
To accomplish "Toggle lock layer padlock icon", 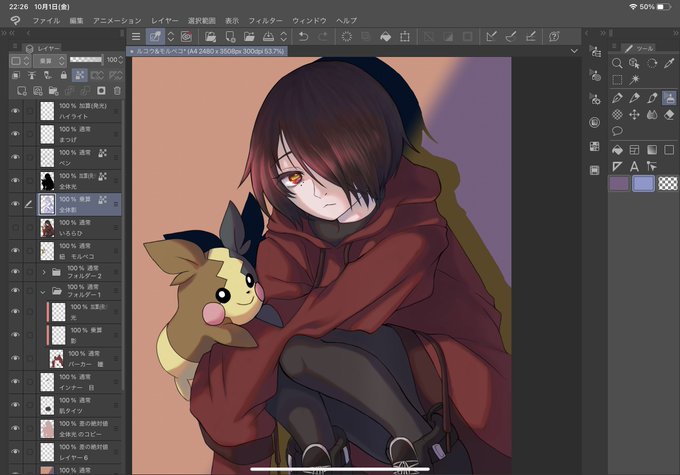I will point(64,75).
